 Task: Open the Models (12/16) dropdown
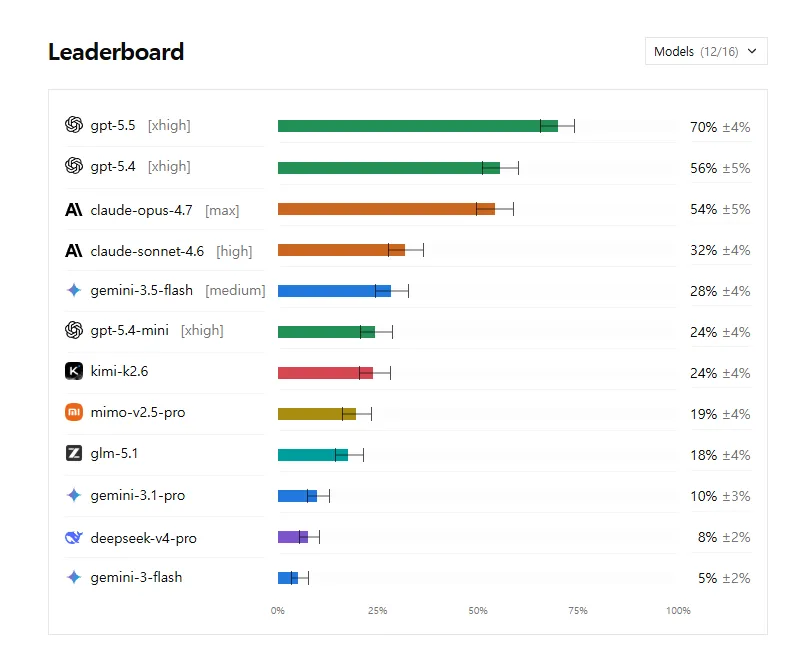coord(706,51)
